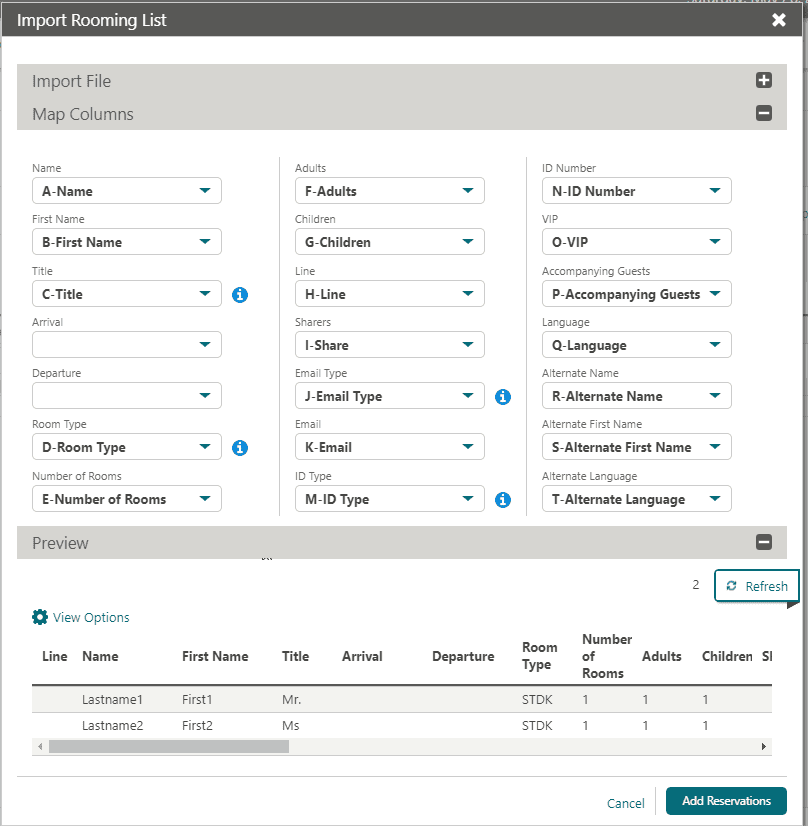Click the info icon beside Email Type dropdown
This screenshot has height=826, width=808.
click(502, 397)
